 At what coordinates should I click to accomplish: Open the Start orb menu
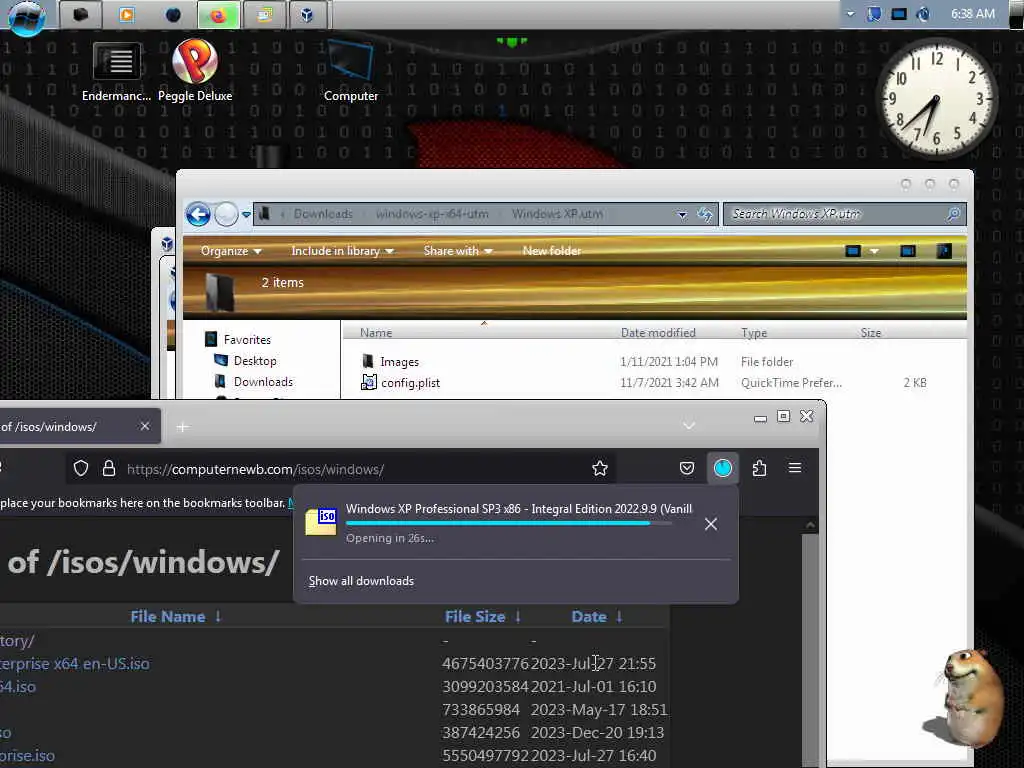click(x=26, y=16)
